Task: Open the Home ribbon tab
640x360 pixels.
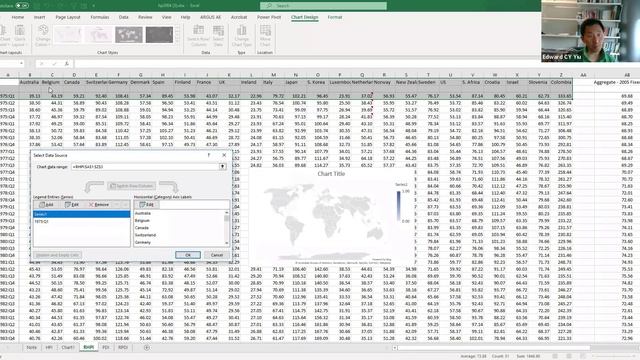Action: coord(18,17)
